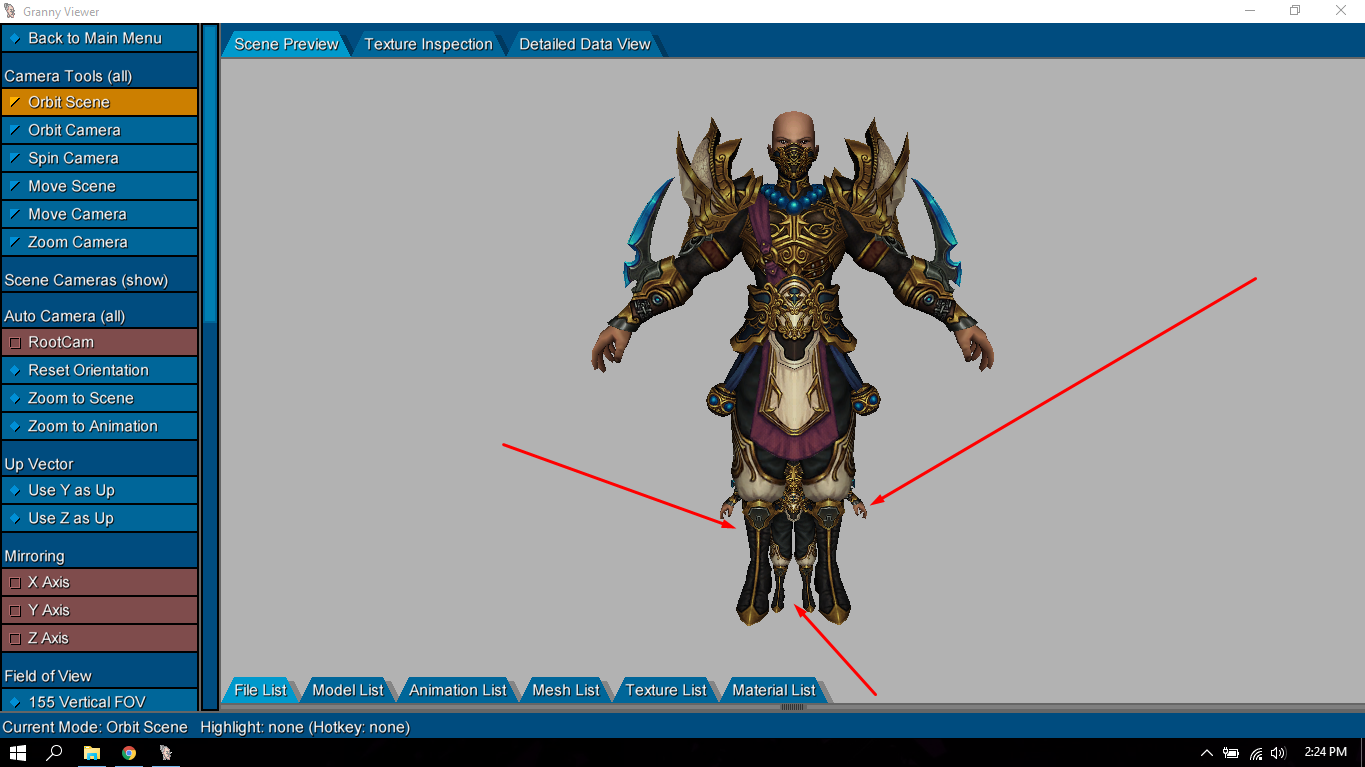Open the File List tab

260,690
